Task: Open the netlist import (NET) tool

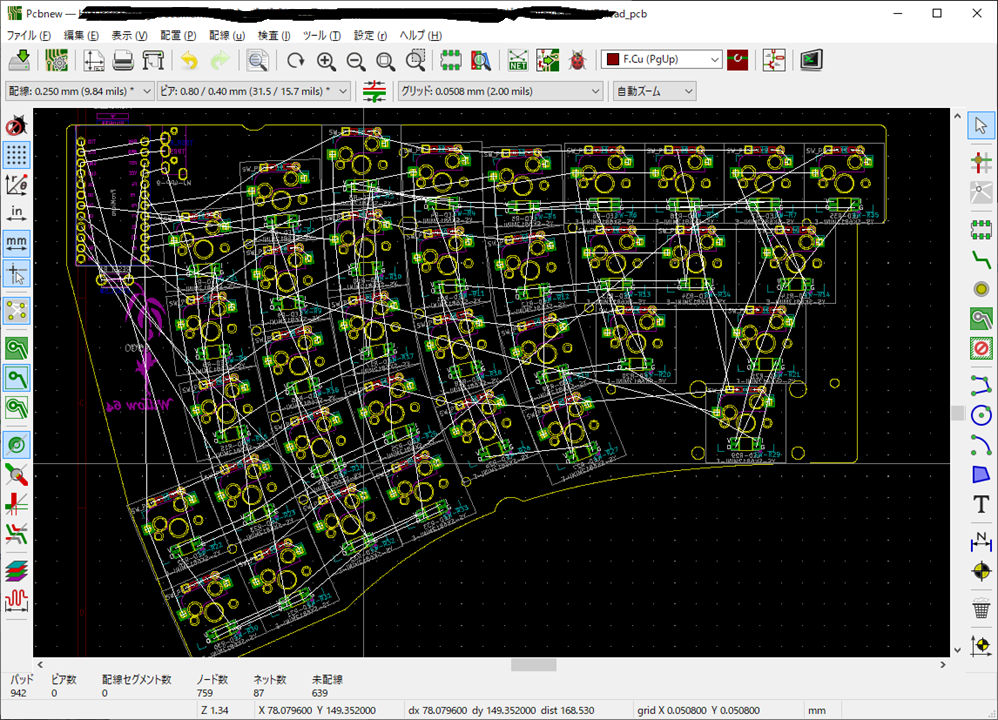Action: 518,60
